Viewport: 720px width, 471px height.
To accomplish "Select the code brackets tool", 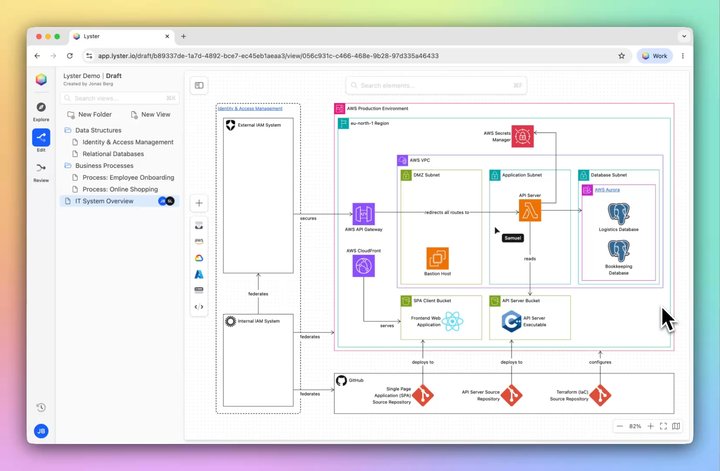I will click(199, 307).
